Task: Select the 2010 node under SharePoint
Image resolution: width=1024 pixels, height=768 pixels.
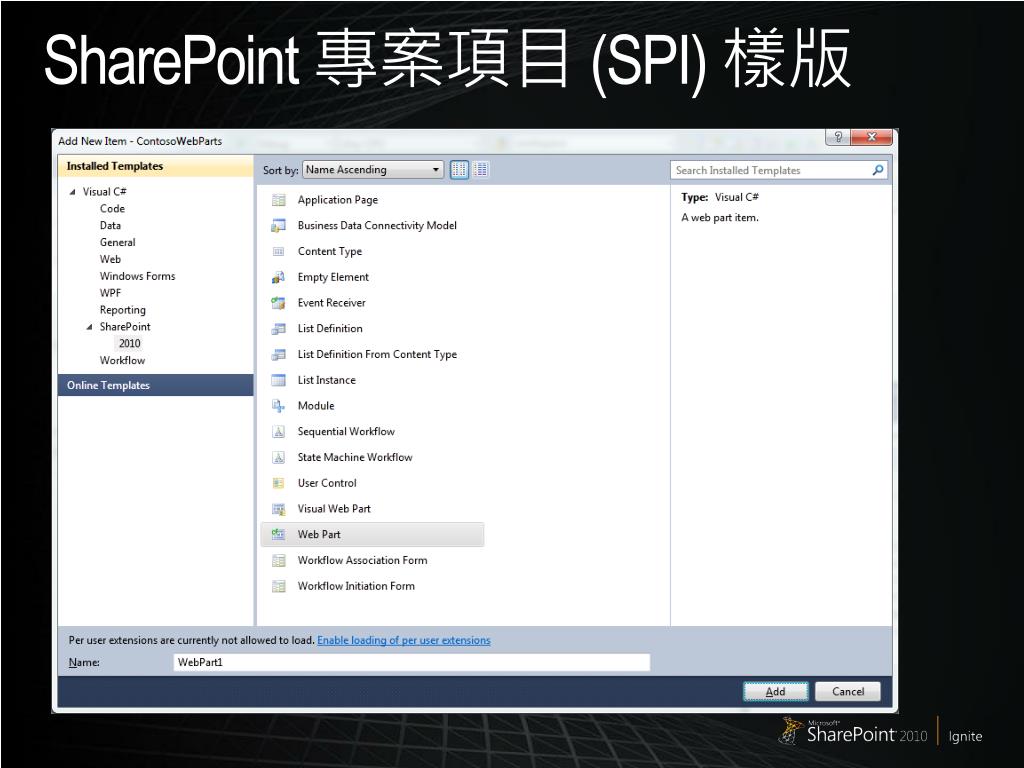Action: (x=129, y=344)
